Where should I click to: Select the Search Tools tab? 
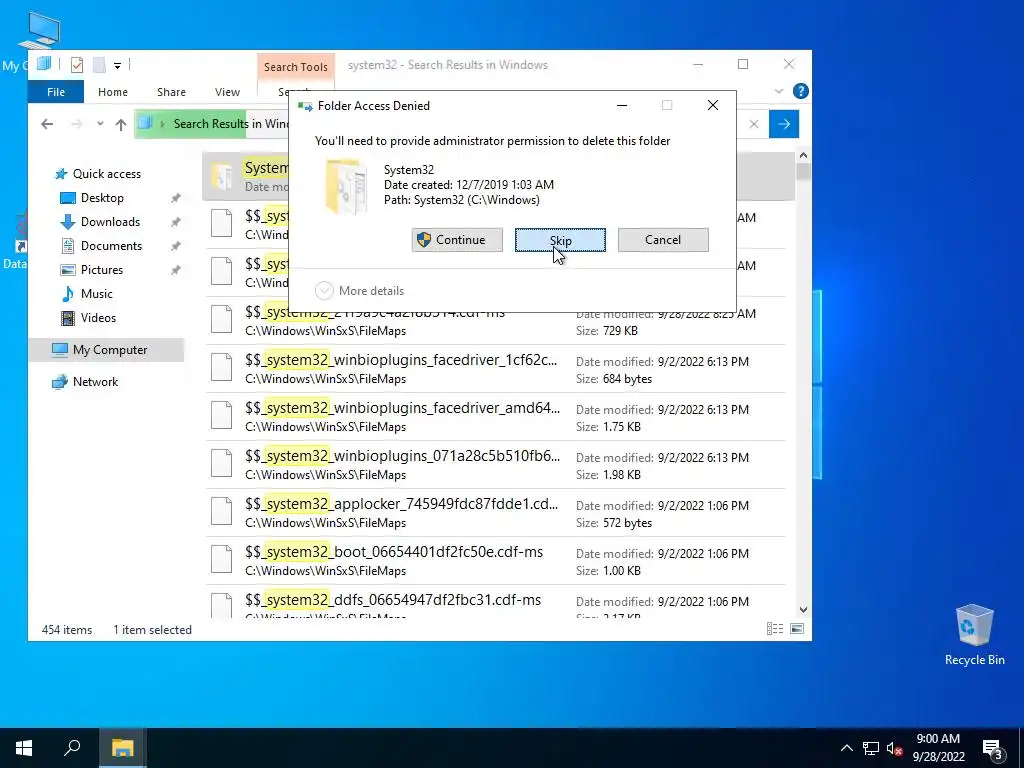click(x=296, y=67)
